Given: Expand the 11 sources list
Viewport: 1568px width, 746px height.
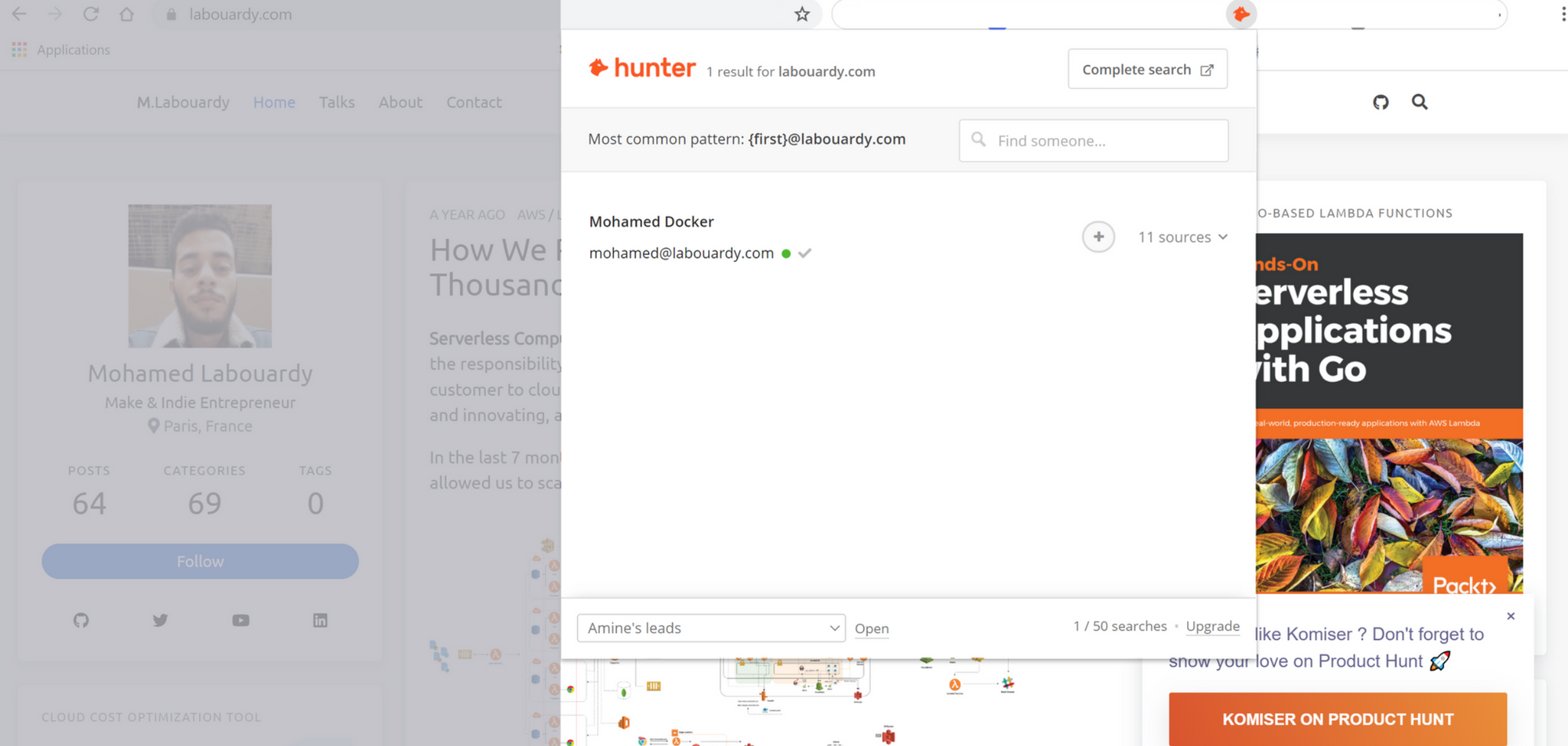Looking at the screenshot, I should [1183, 237].
